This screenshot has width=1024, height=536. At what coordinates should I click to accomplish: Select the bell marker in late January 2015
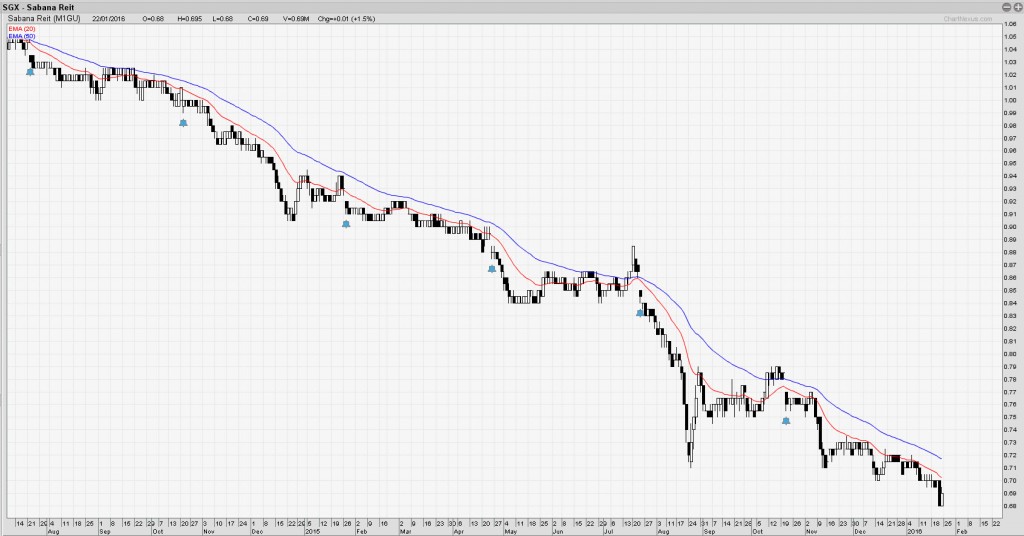[x=346, y=224]
